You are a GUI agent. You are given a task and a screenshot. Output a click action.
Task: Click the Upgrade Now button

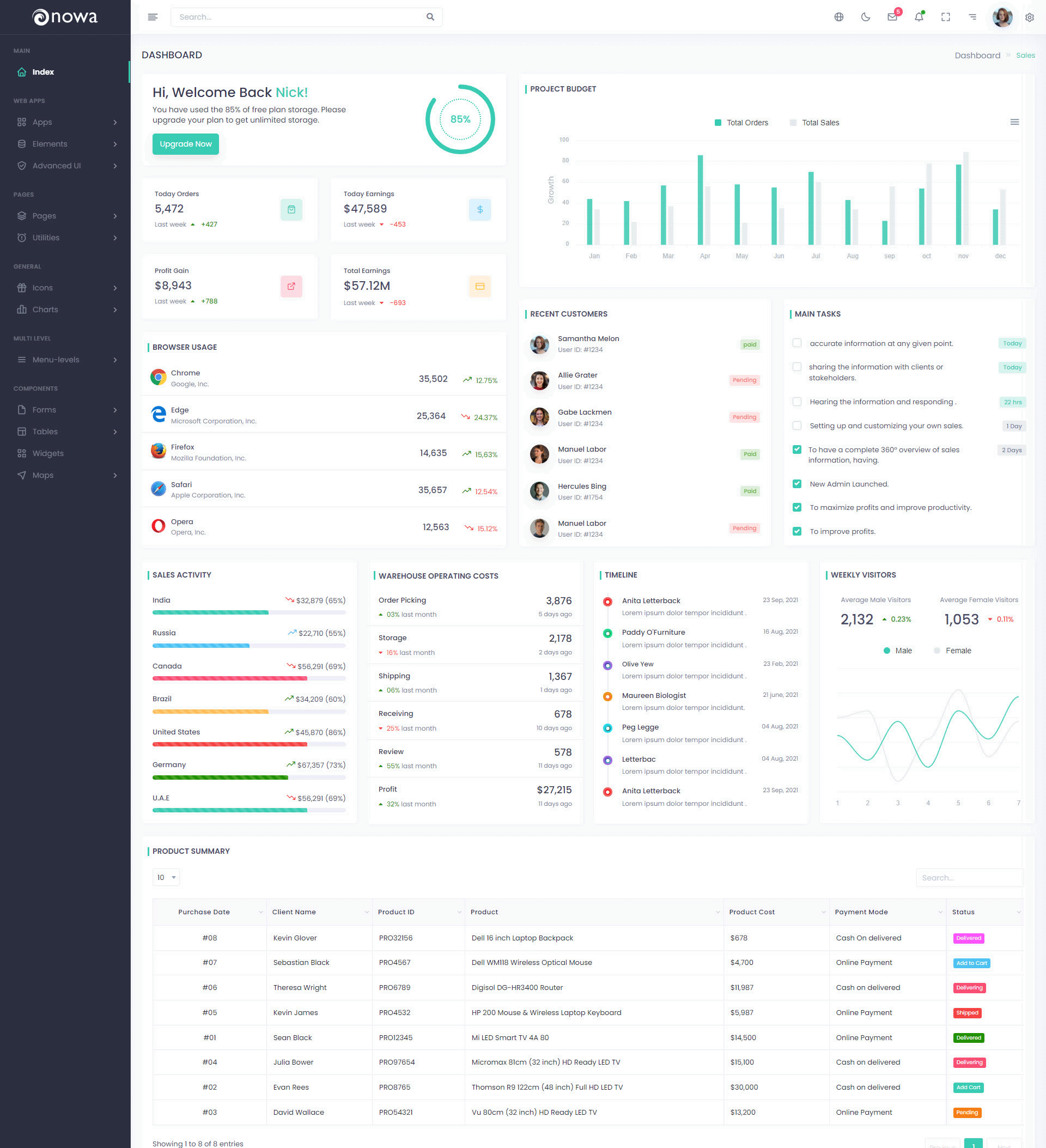185,144
